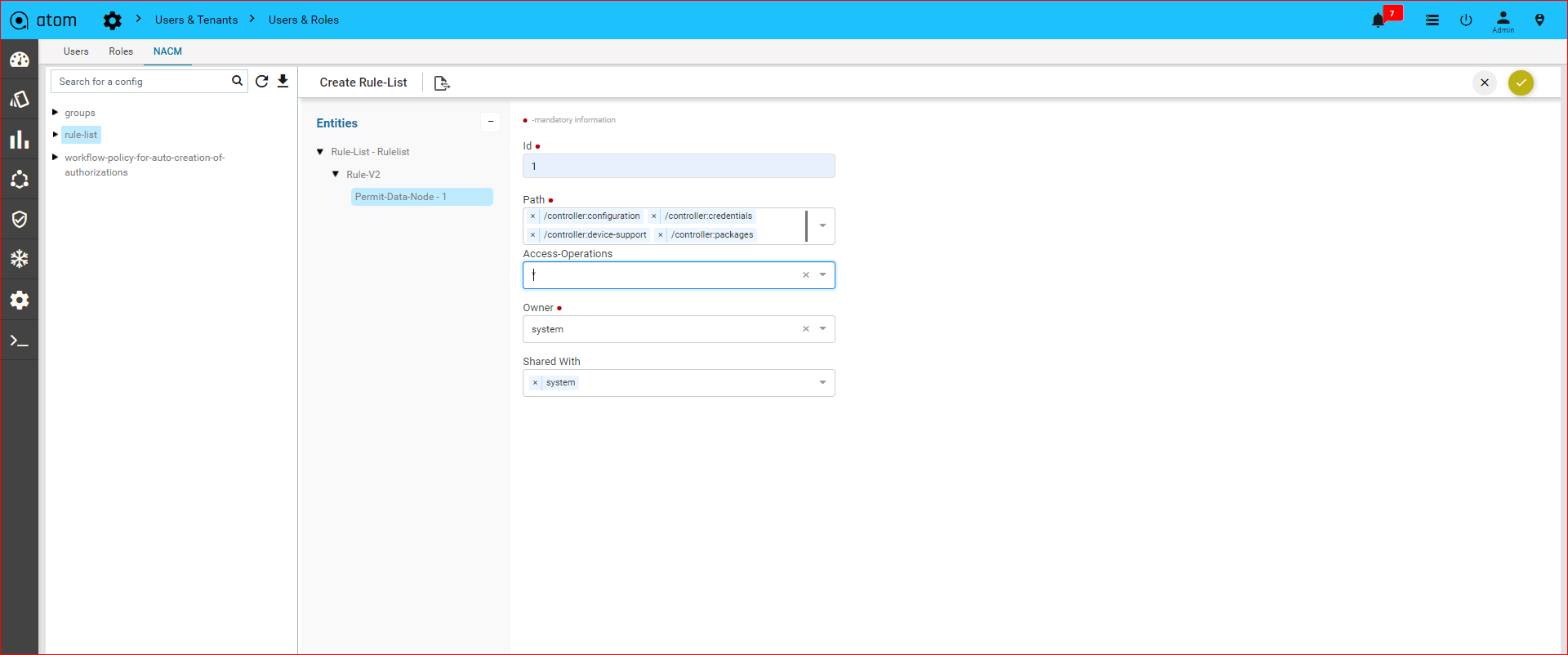The image size is (1568, 655).
Task: Collapse the Rule-V2 entity
Action: click(x=336, y=174)
